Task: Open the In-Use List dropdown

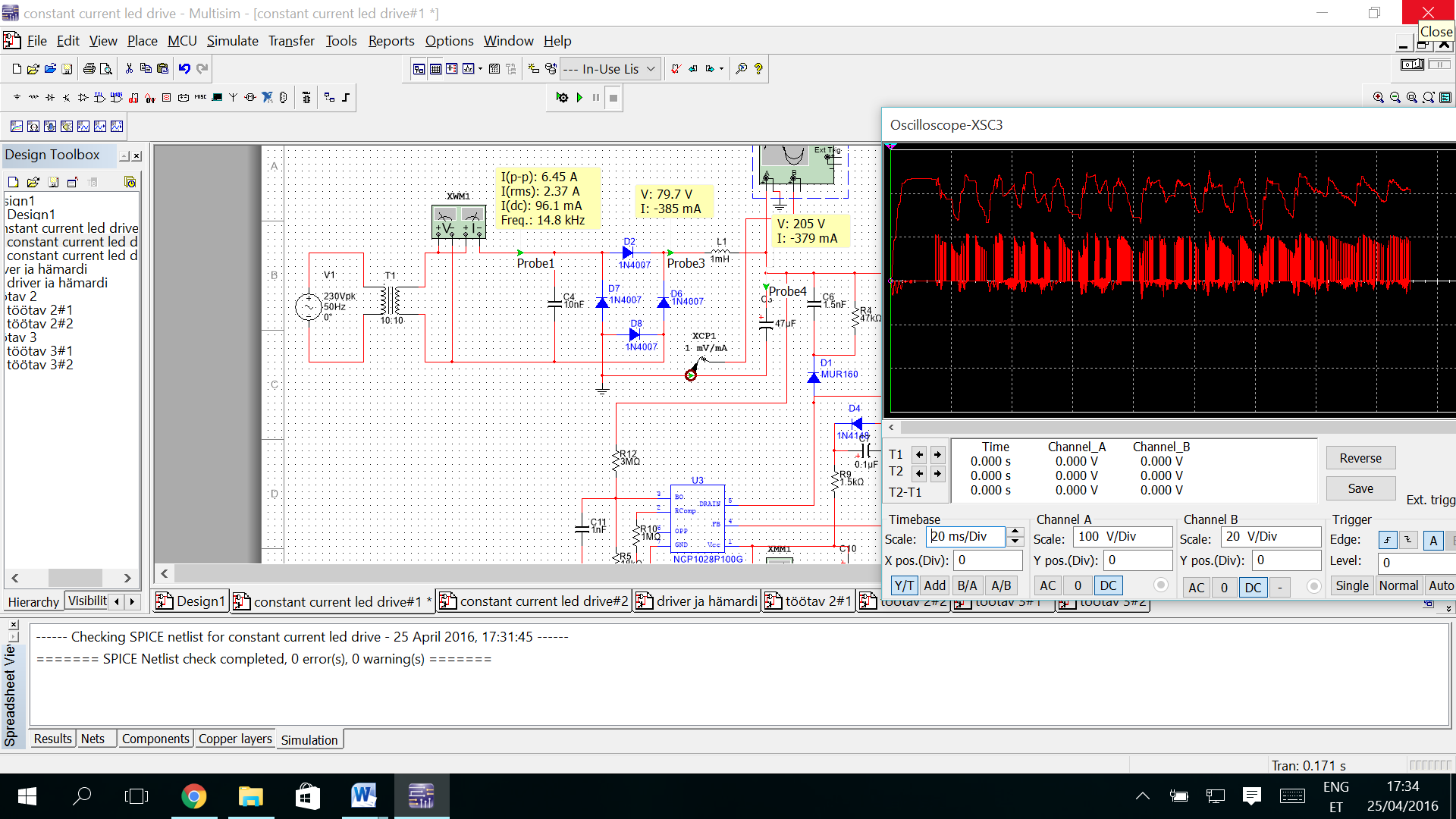Action: coord(651,69)
